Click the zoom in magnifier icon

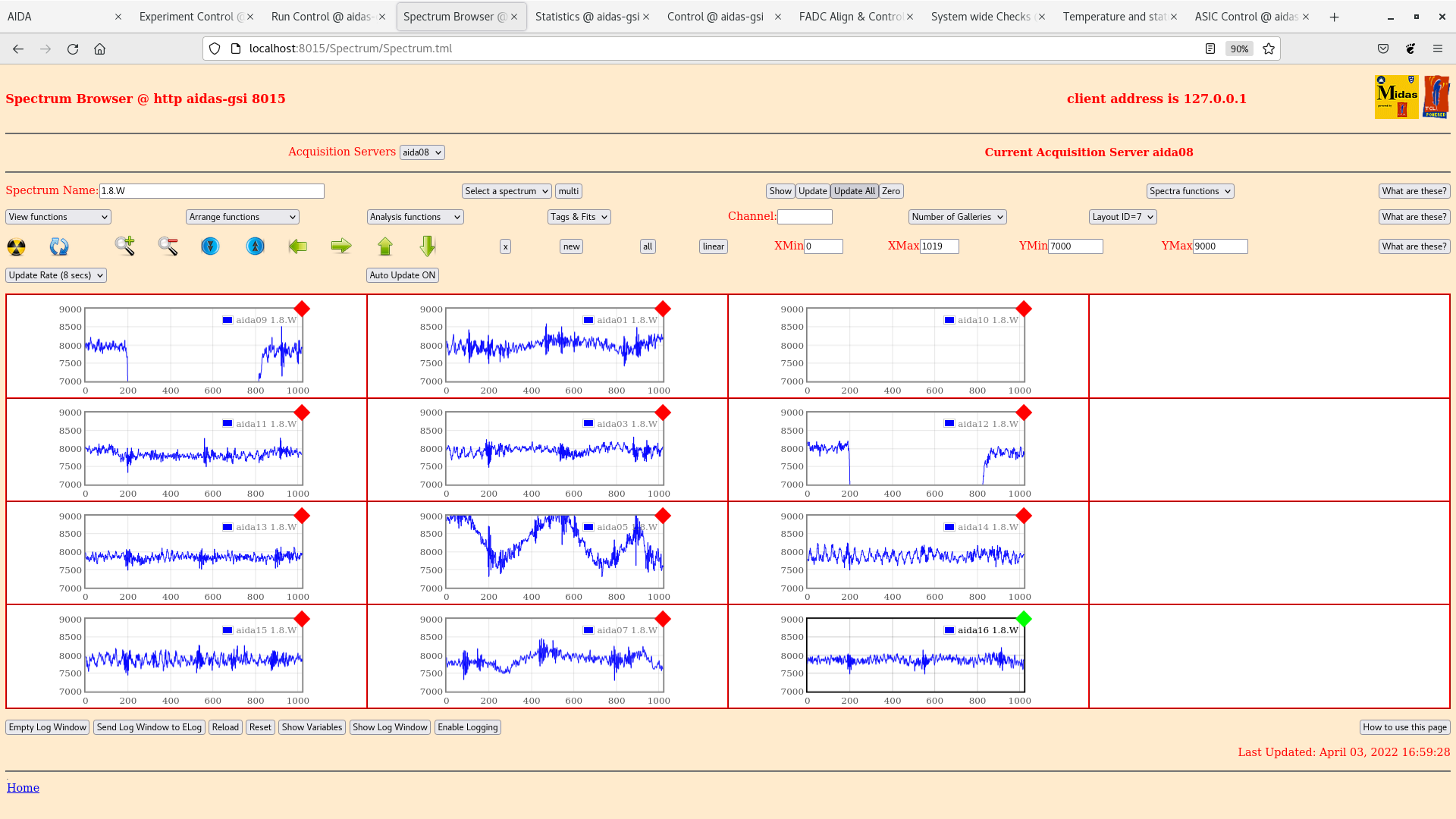tap(125, 246)
